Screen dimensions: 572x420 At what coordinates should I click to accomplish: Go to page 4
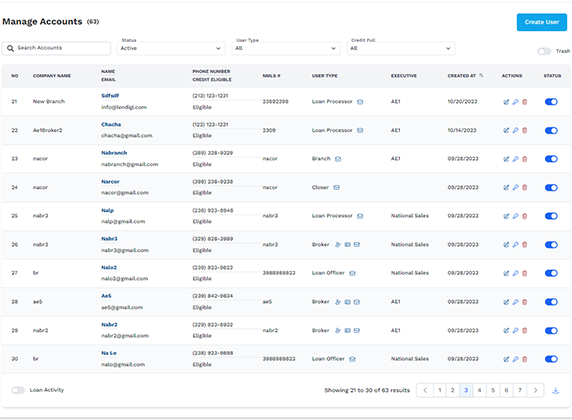pyautogui.click(x=479, y=390)
